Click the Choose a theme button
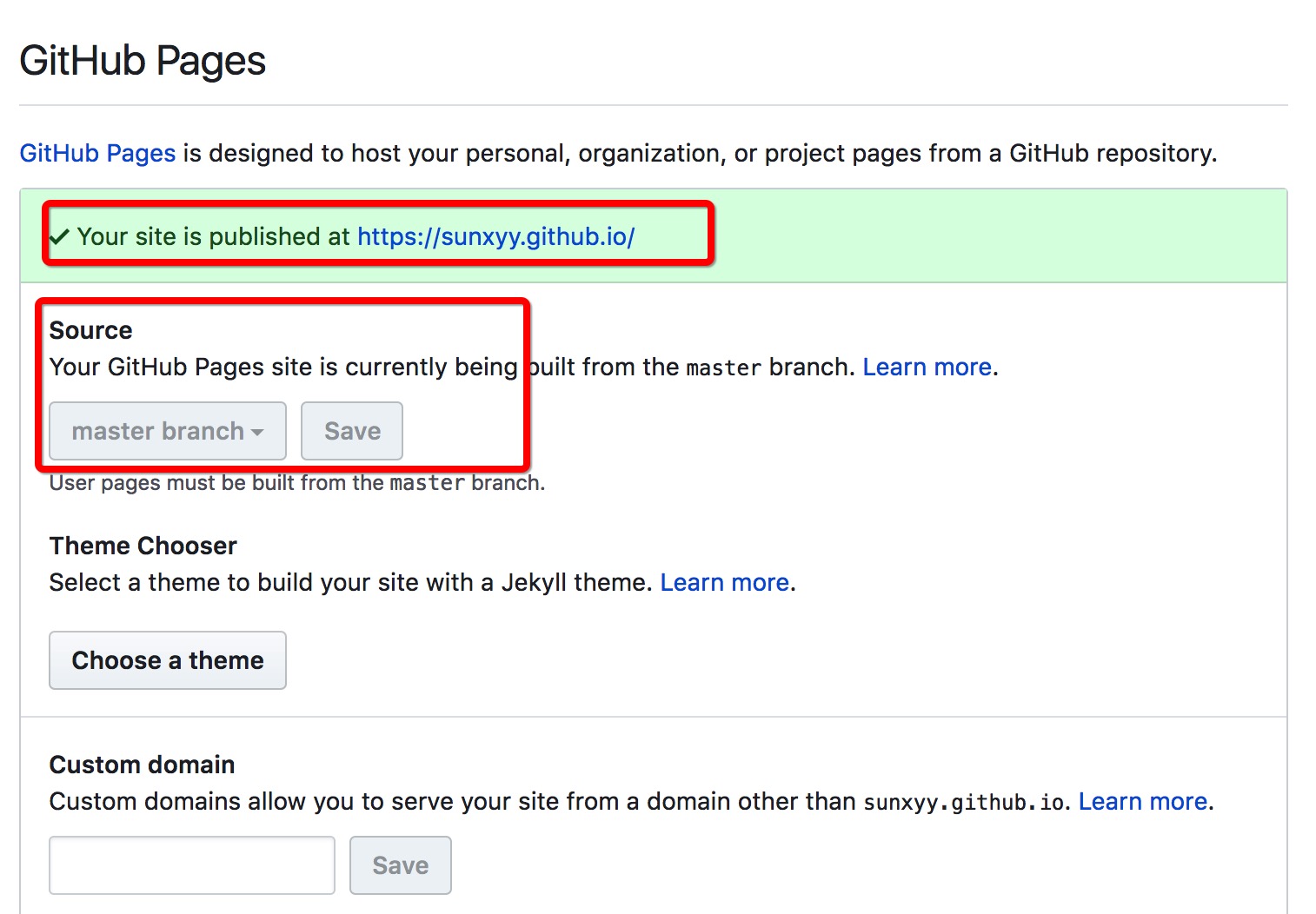The image size is (1316, 914). pyautogui.click(x=167, y=660)
